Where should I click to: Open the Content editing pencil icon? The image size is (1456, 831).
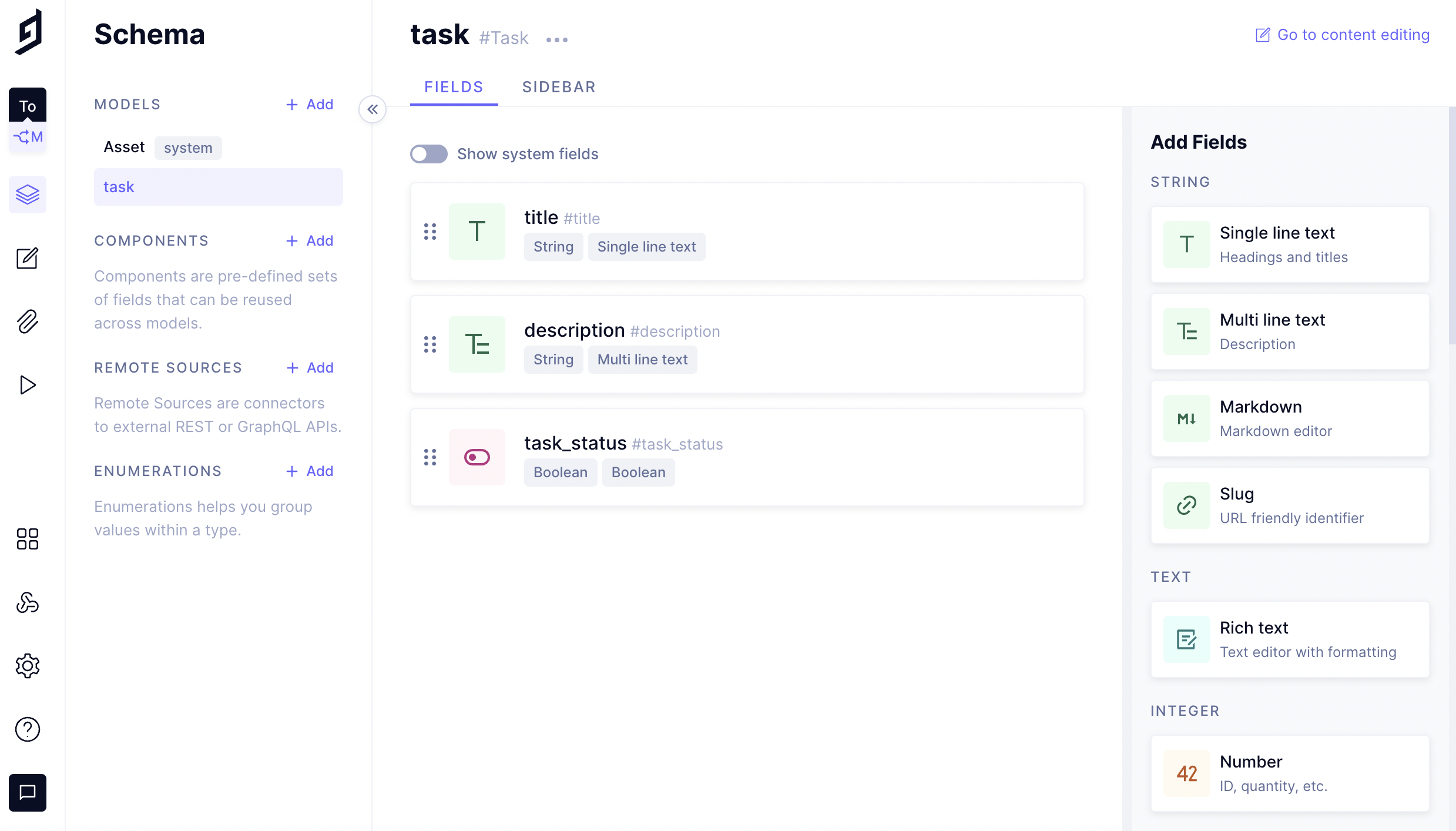(27, 258)
